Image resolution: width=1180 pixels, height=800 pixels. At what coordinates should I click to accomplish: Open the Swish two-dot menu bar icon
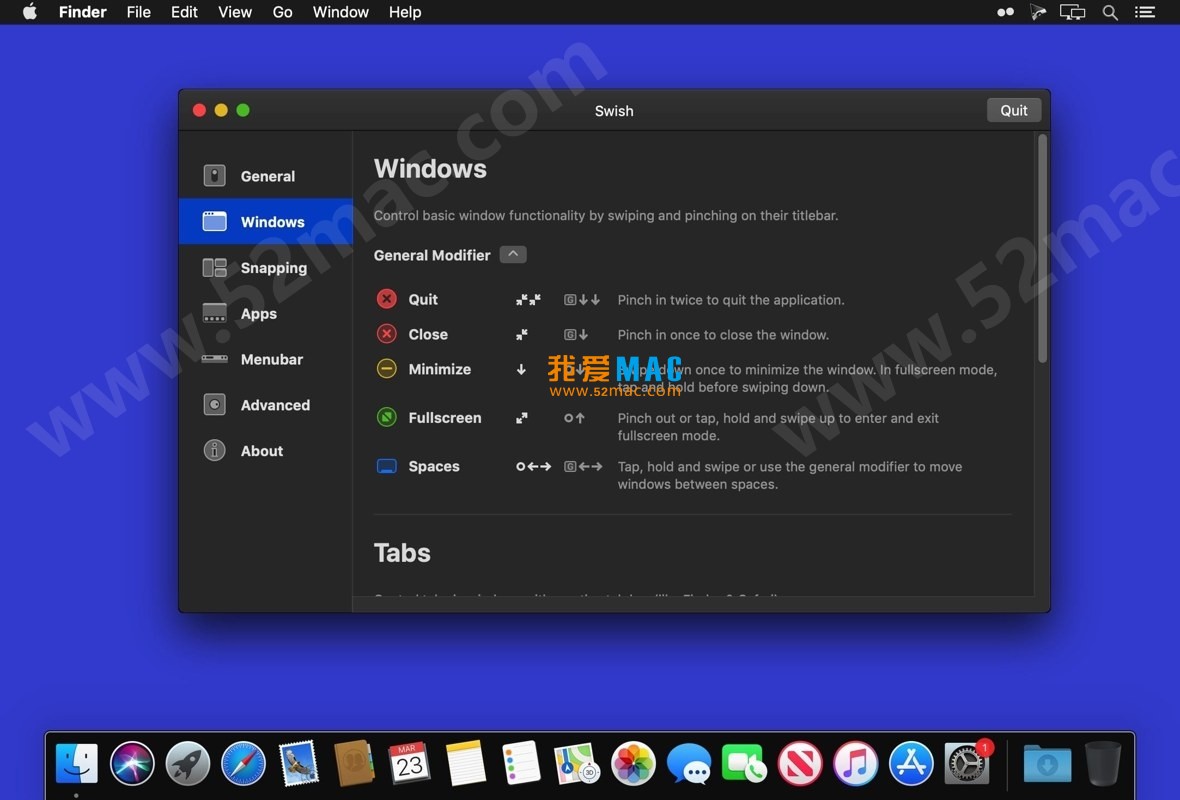coord(1005,12)
